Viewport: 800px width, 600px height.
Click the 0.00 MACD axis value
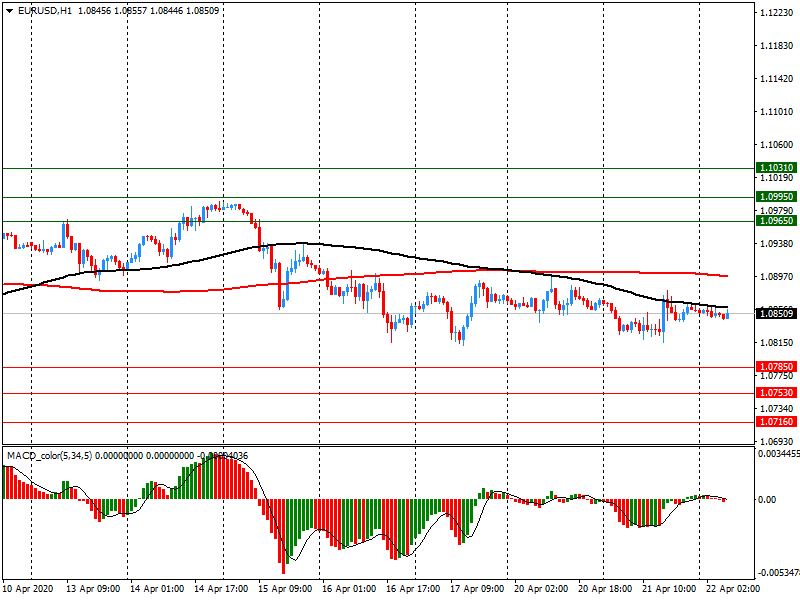768,499
